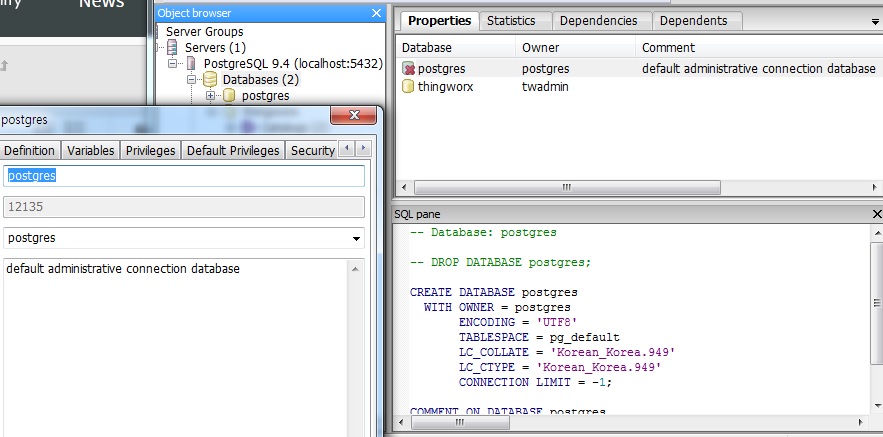Click the '-- Database: postgres' comment line
The height and width of the screenshot is (437, 883).
click(483, 232)
